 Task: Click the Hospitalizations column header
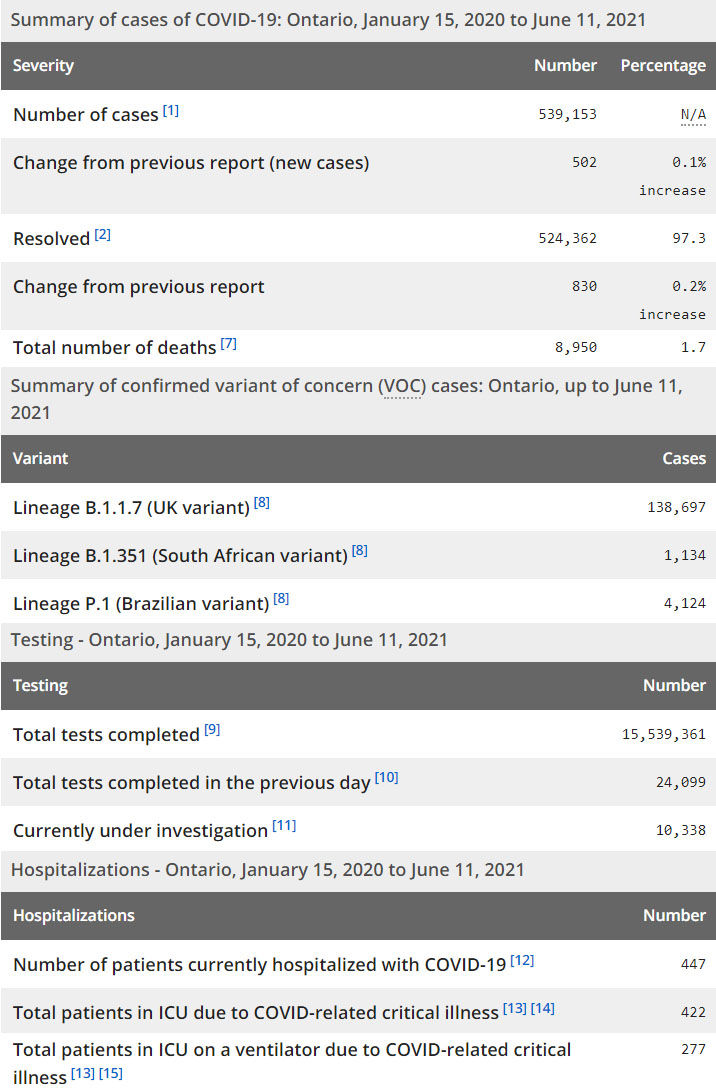click(x=74, y=915)
